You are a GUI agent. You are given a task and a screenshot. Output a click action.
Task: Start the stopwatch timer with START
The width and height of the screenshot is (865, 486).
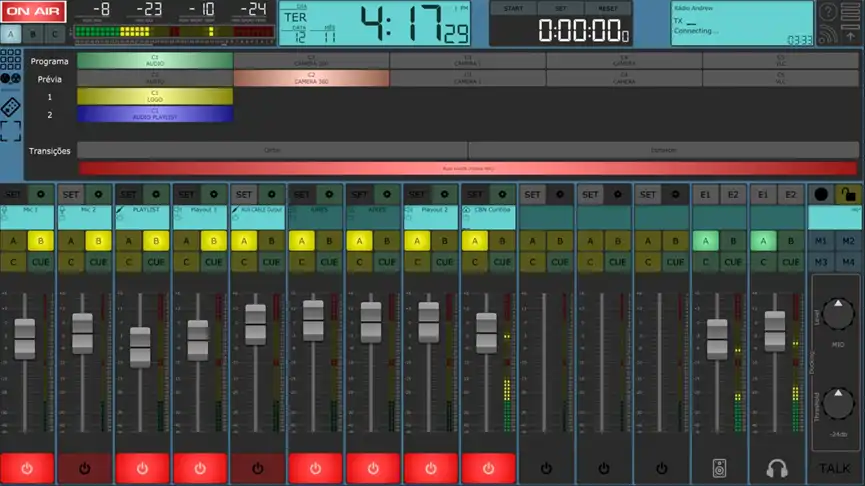(x=513, y=8)
